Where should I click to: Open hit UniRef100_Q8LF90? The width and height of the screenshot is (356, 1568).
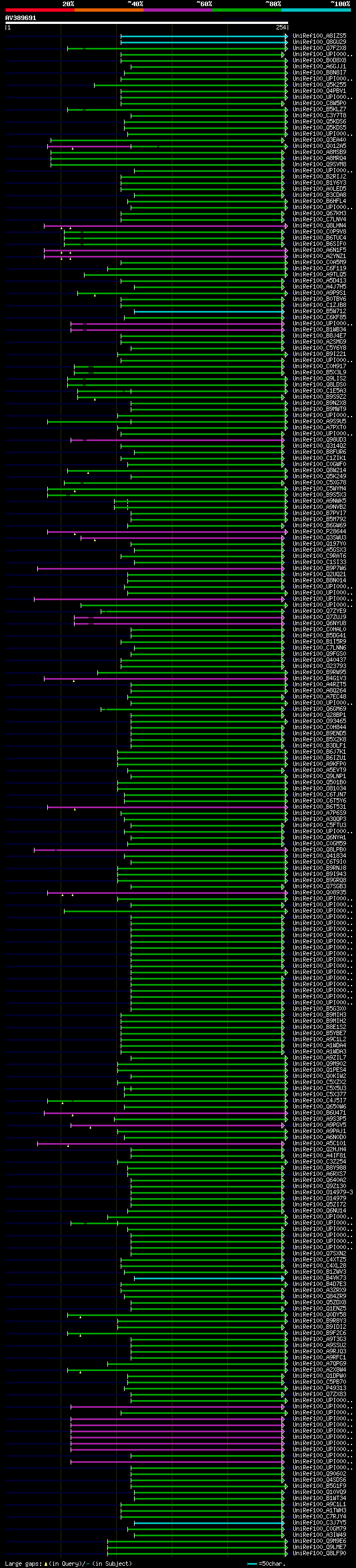click(319, 1554)
